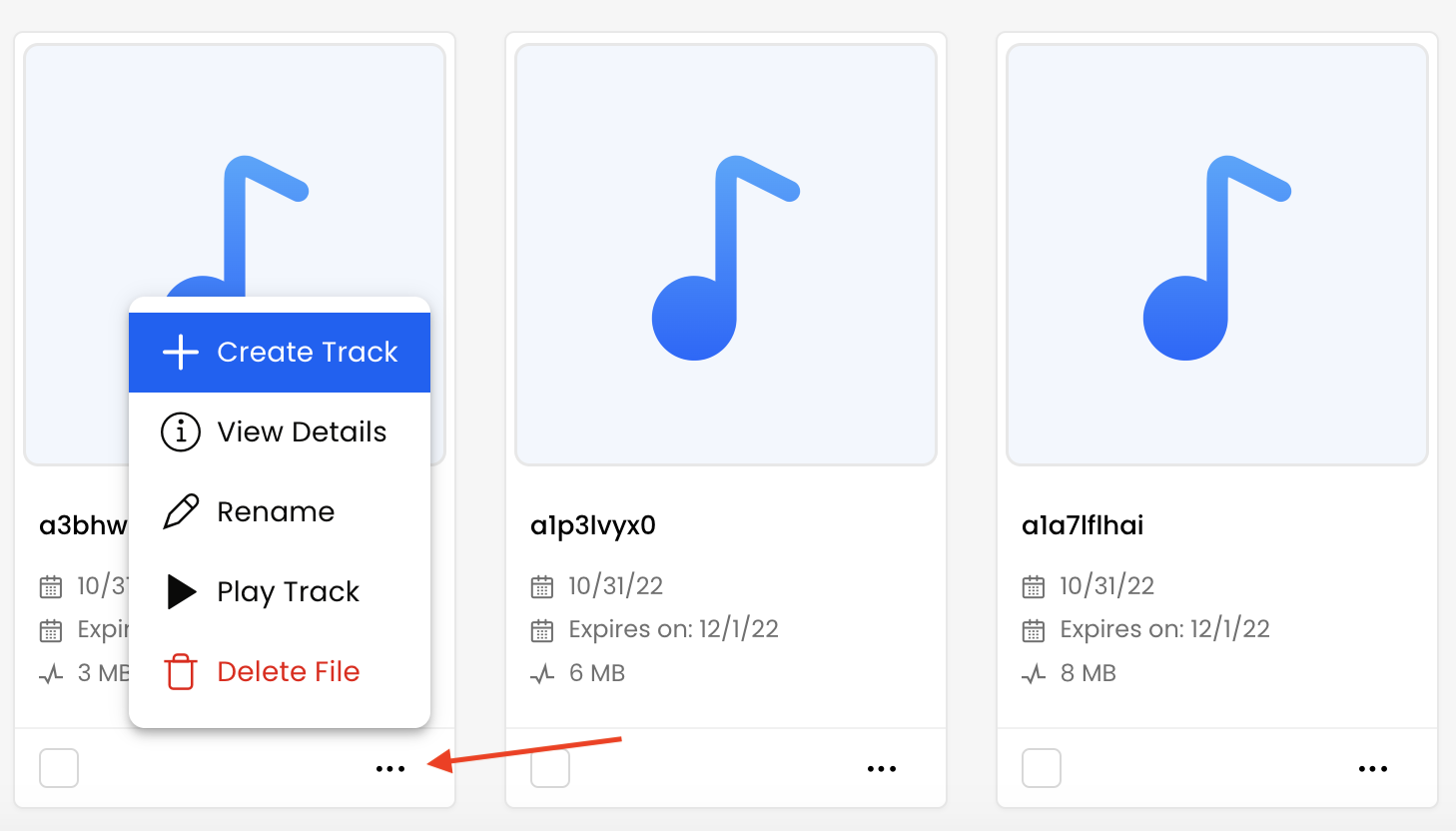Click the calendar icon beside a1a7lflhai expiry date
This screenshot has width=1456, height=831.
click(1034, 630)
